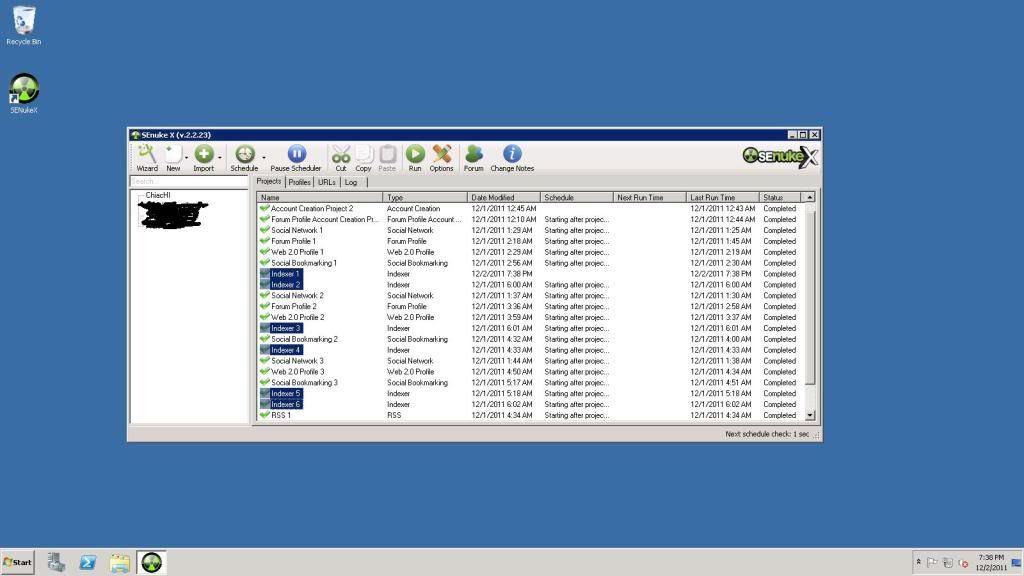Run the selected project
This screenshot has height=576, width=1024.
pyautogui.click(x=415, y=158)
